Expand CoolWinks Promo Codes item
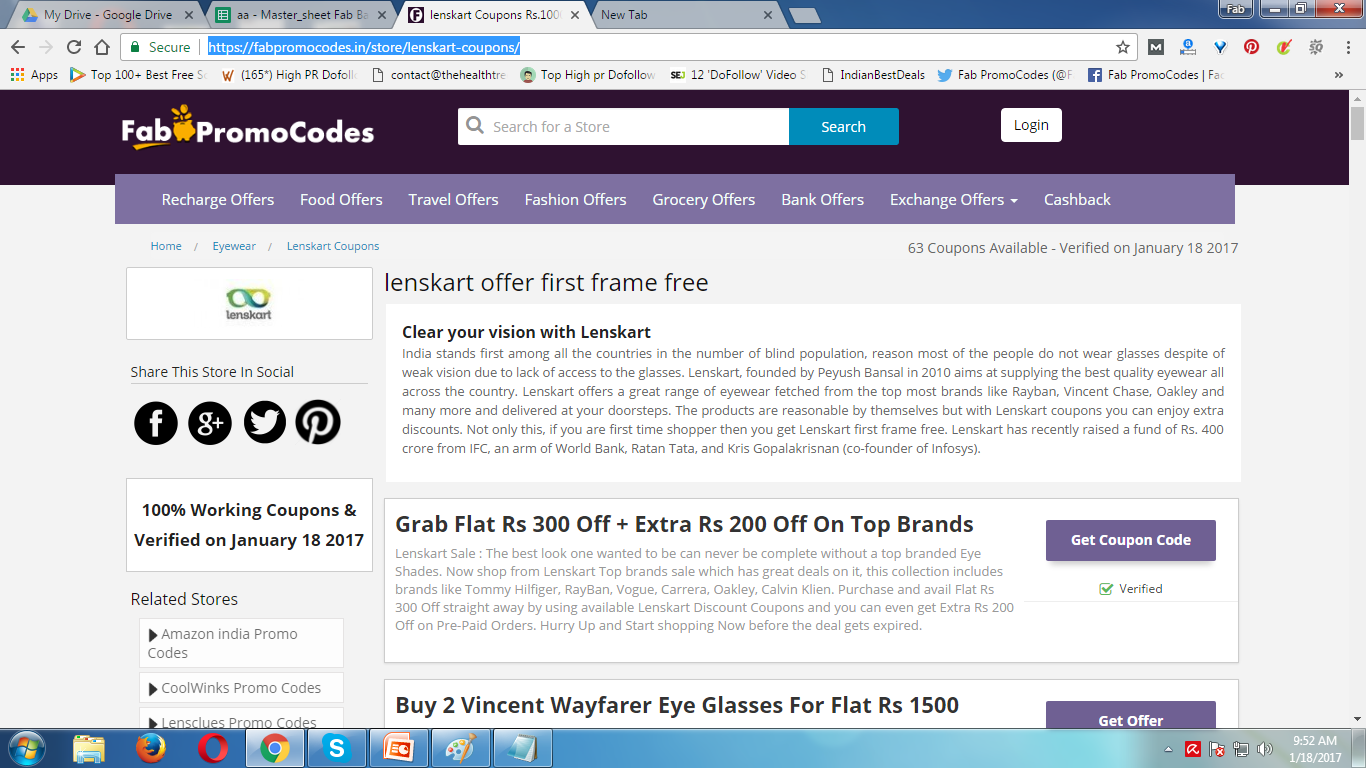The width and height of the screenshot is (1366, 768). click(241, 688)
